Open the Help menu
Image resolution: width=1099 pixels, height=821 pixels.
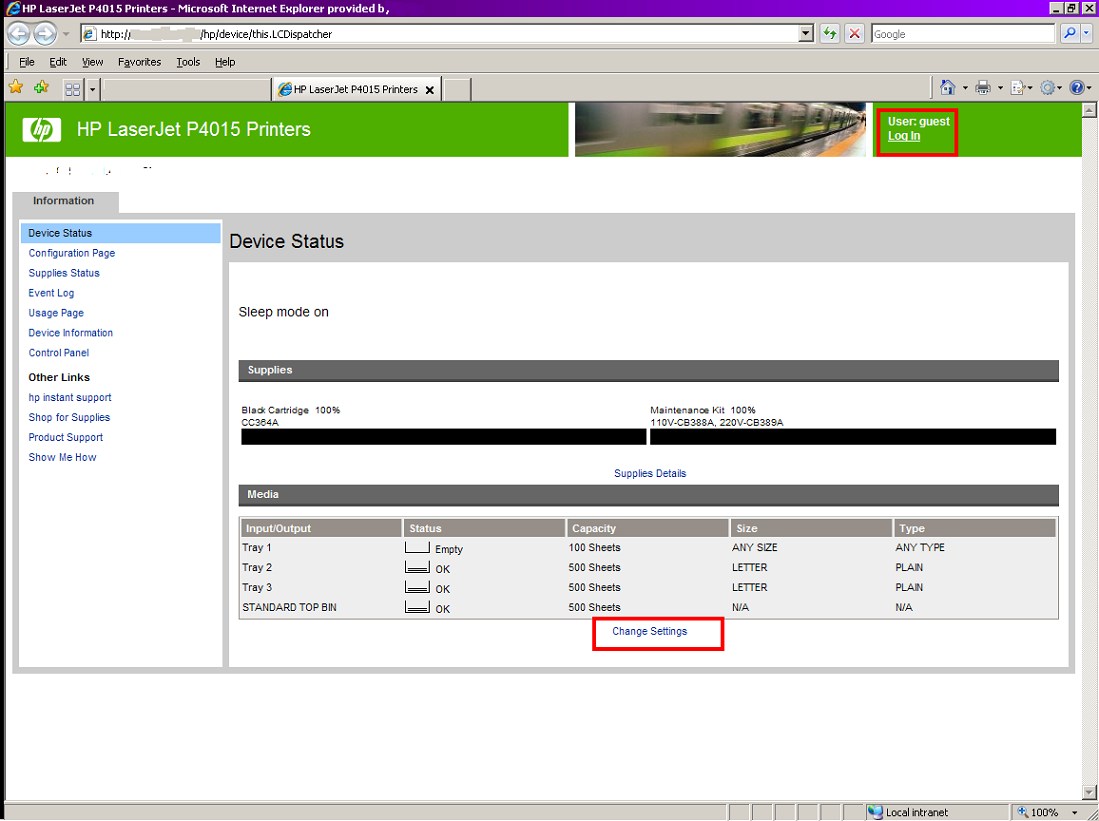click(225, 62)
